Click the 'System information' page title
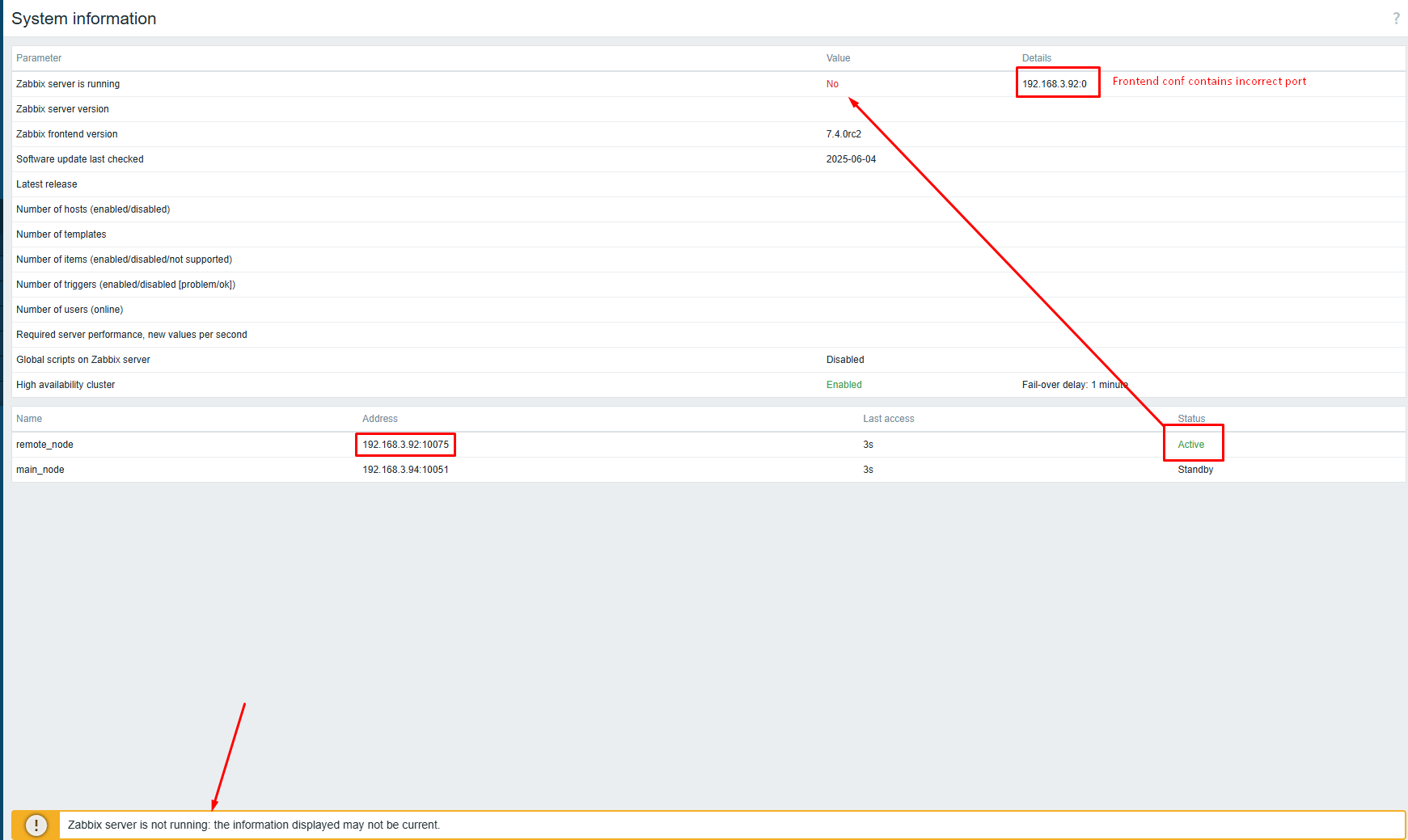The height and width of the screenshot is (840, 1408). coord(84,19)
